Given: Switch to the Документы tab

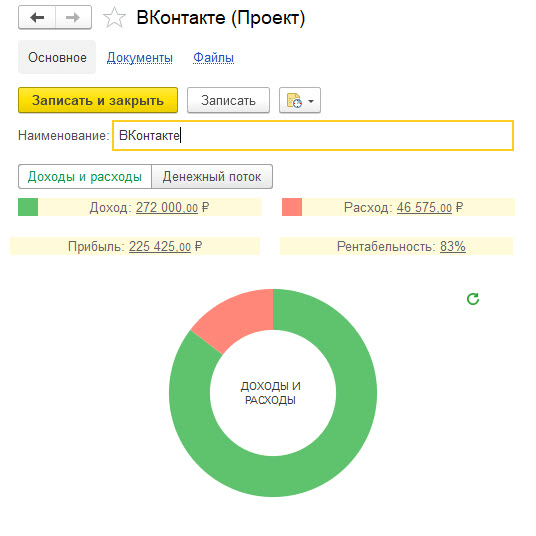Looking at the screenshot, I should pyautogui.click(x=139, y=57).
